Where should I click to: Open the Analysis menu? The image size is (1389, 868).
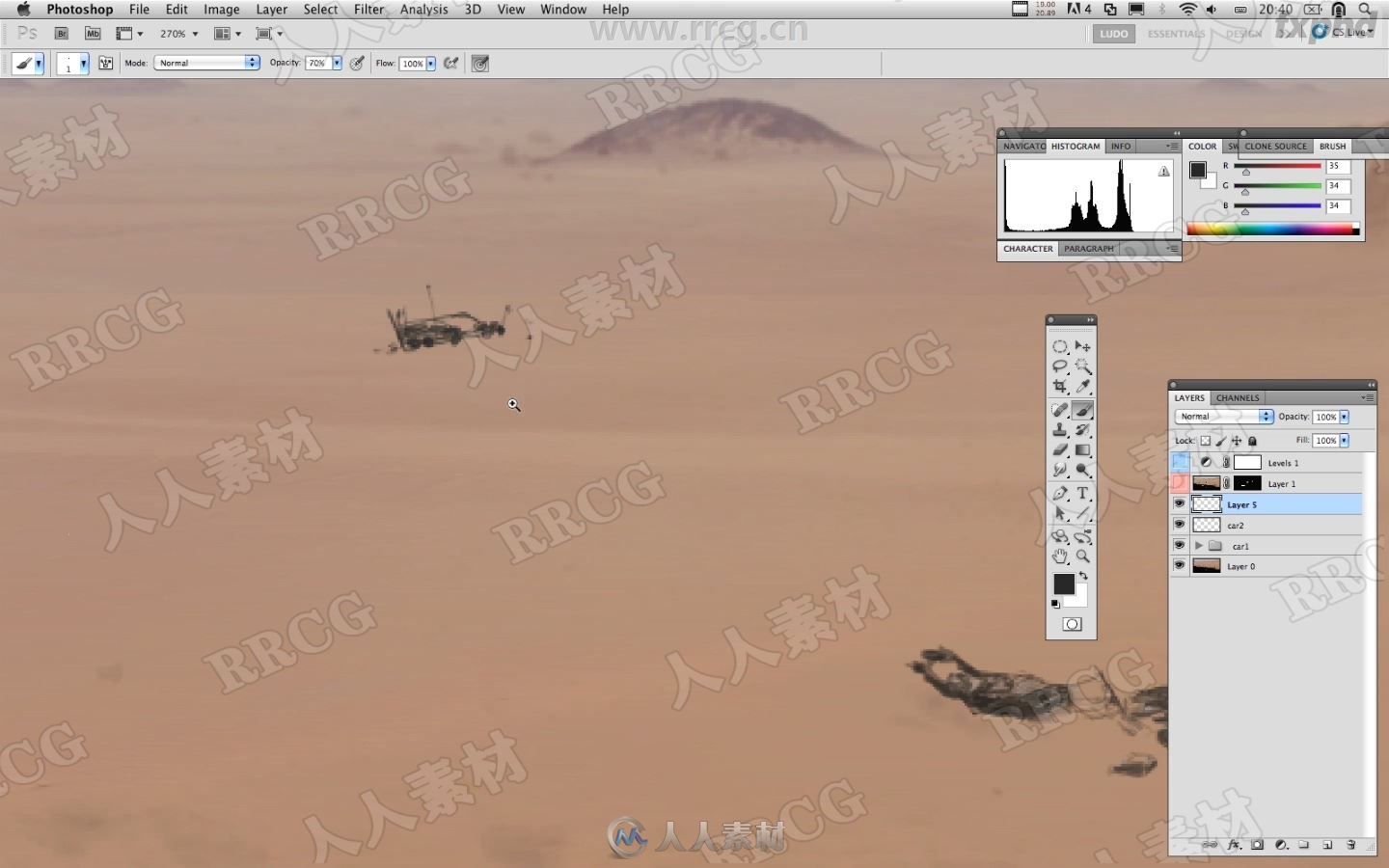coord(423,10)
